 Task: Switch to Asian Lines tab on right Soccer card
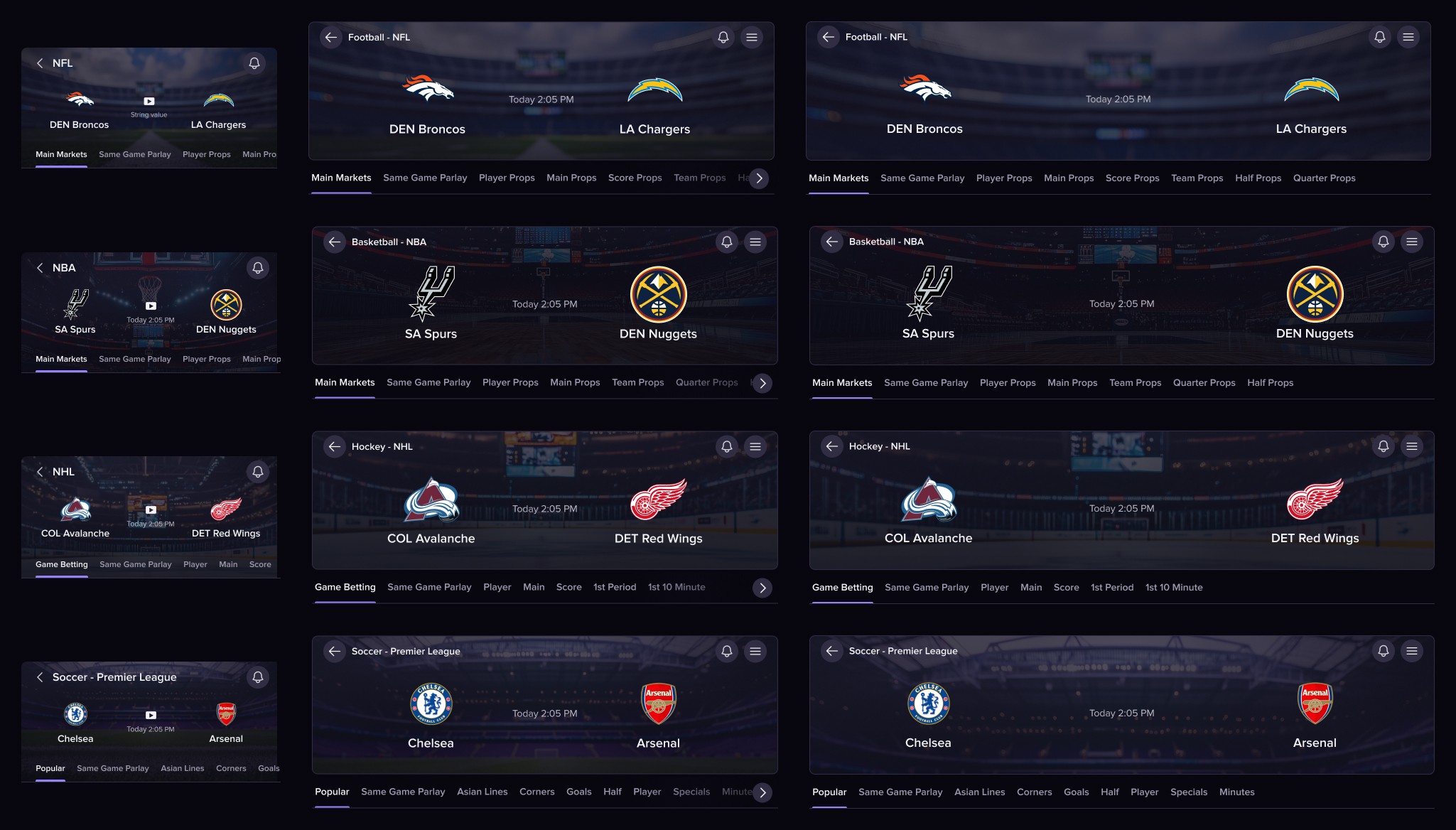pyautogui.click(x=979, y=792)
